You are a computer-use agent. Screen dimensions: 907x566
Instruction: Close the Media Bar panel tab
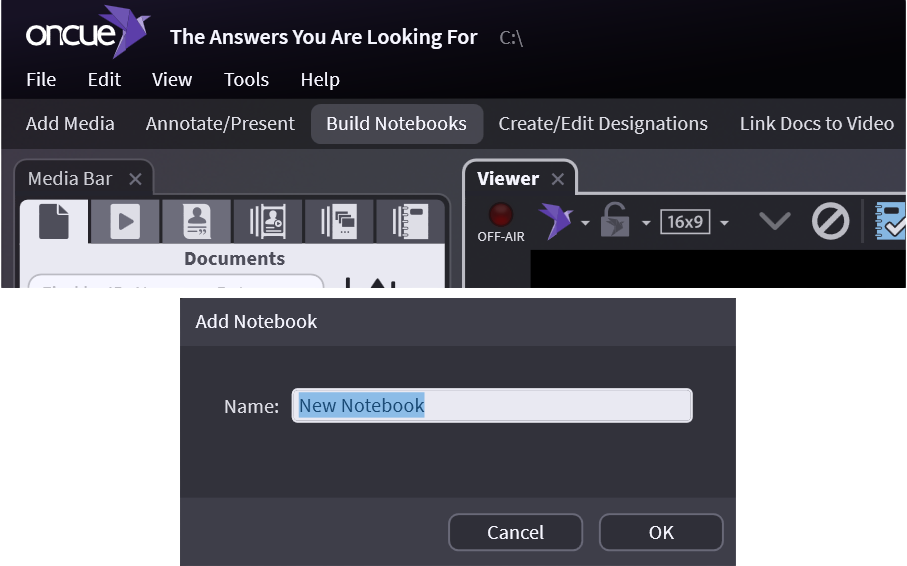[135, 179]
